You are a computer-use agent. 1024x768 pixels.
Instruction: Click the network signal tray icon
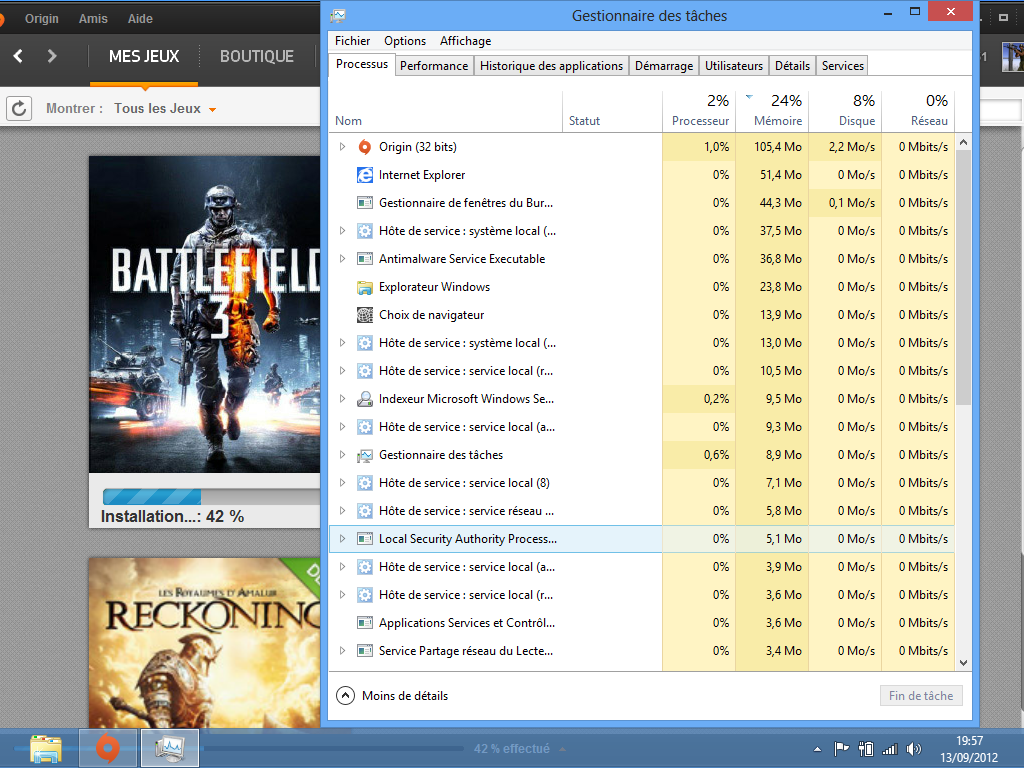tap(889, 749)
